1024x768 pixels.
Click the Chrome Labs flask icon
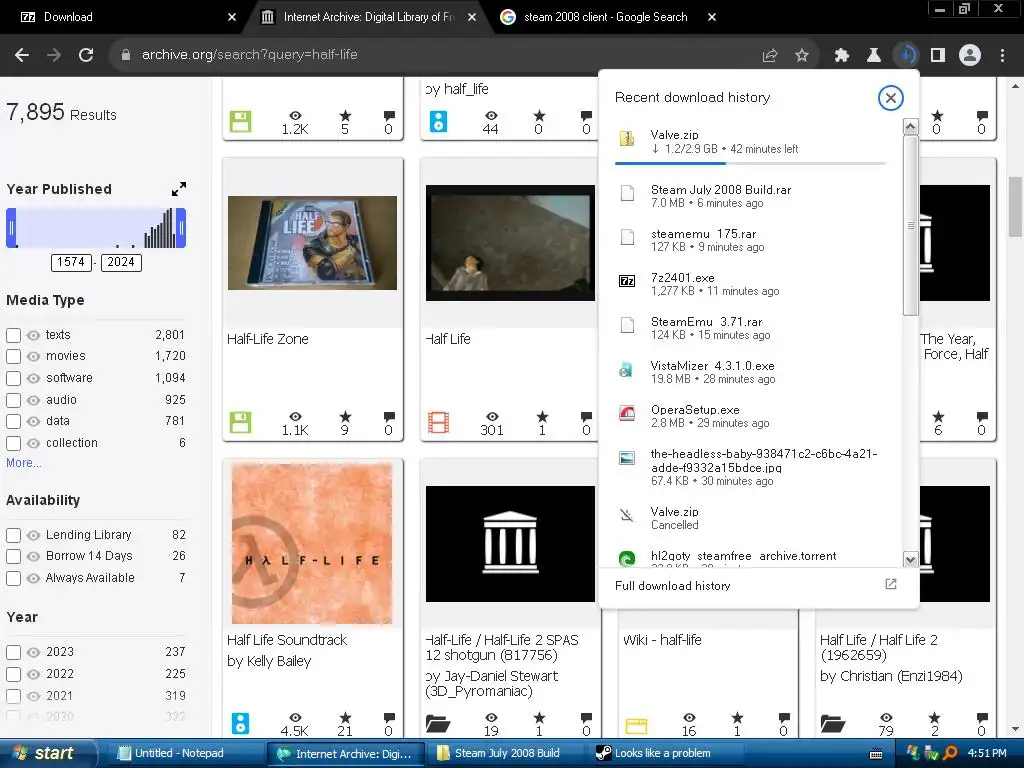point(874,56)
